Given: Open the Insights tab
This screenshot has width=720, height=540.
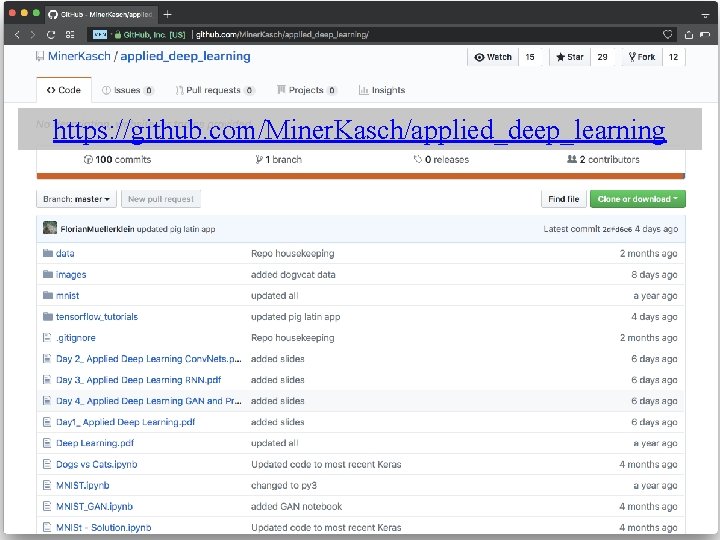Looking at the screenshot, I should (x=382, y=90).
